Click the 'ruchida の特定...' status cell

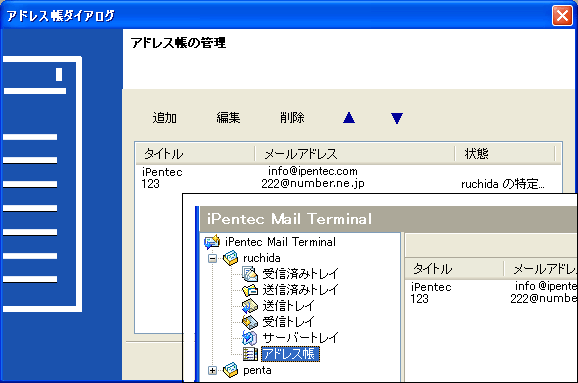(503, 184)
